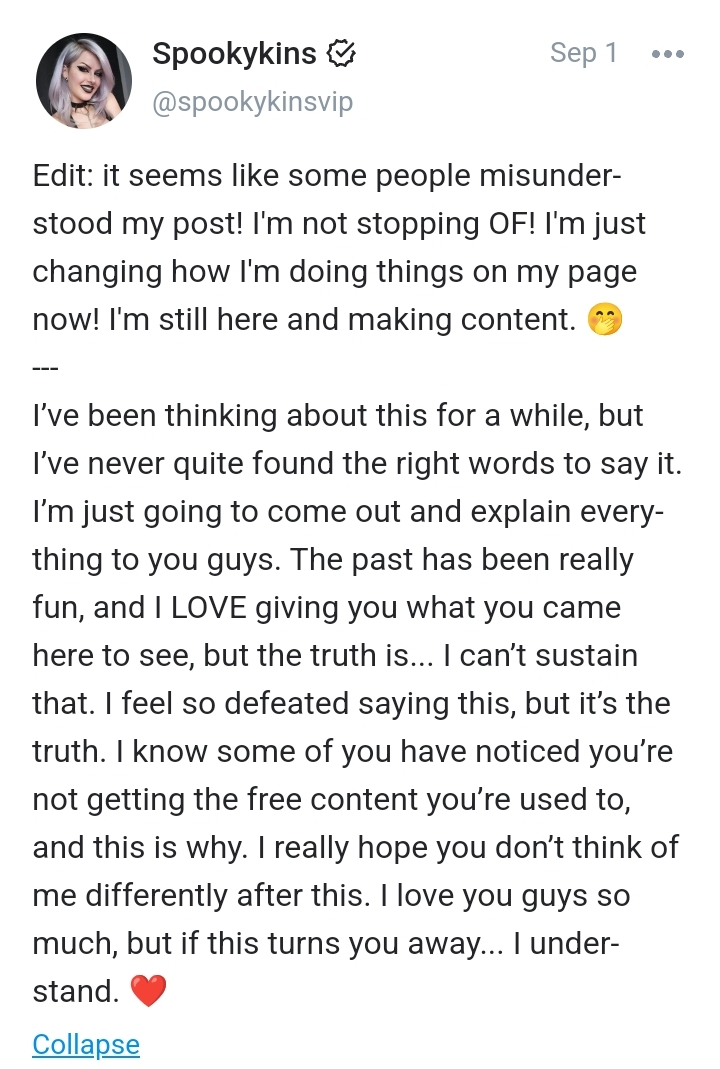Click the verified checkmark badge beside Spookykins

[343, 54]
